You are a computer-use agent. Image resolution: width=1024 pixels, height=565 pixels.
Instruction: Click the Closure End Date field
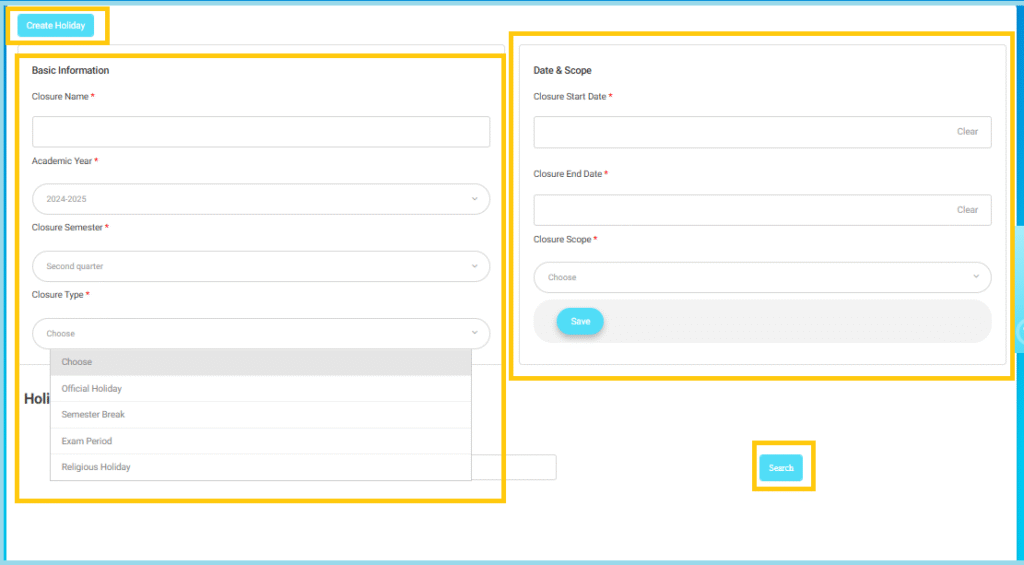tap(740, 210)
